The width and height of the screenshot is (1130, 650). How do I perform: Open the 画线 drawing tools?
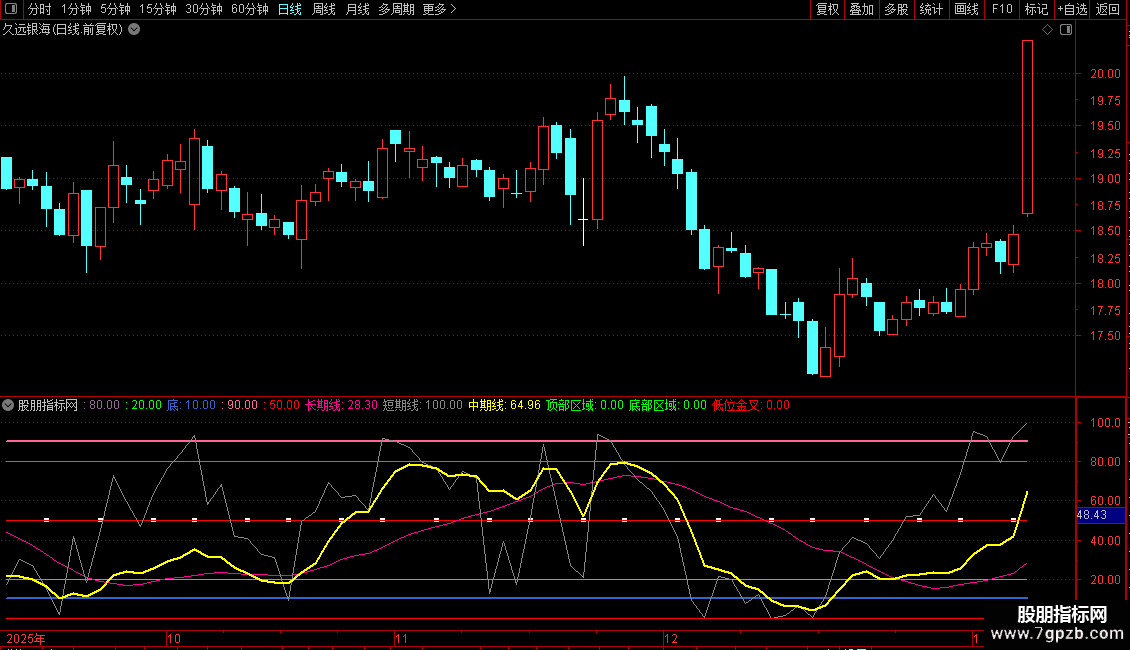966,9
